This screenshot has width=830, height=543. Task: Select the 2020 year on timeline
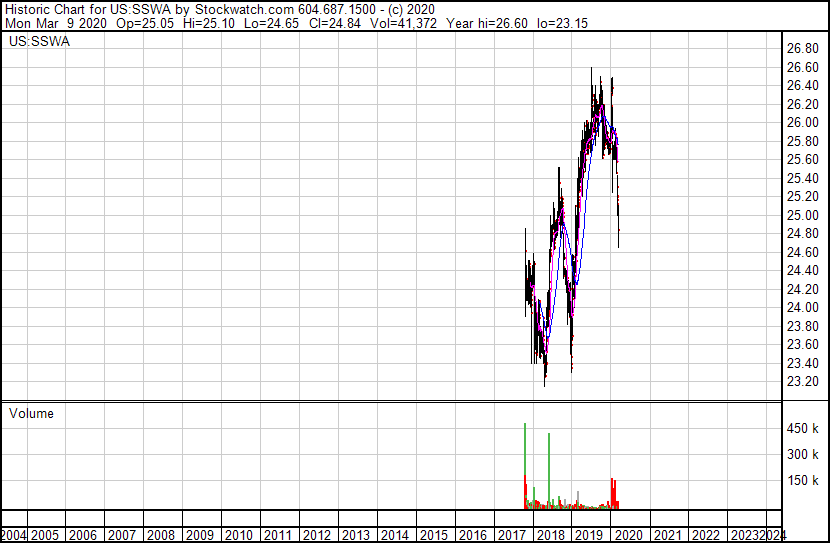[x=628, y=535]
